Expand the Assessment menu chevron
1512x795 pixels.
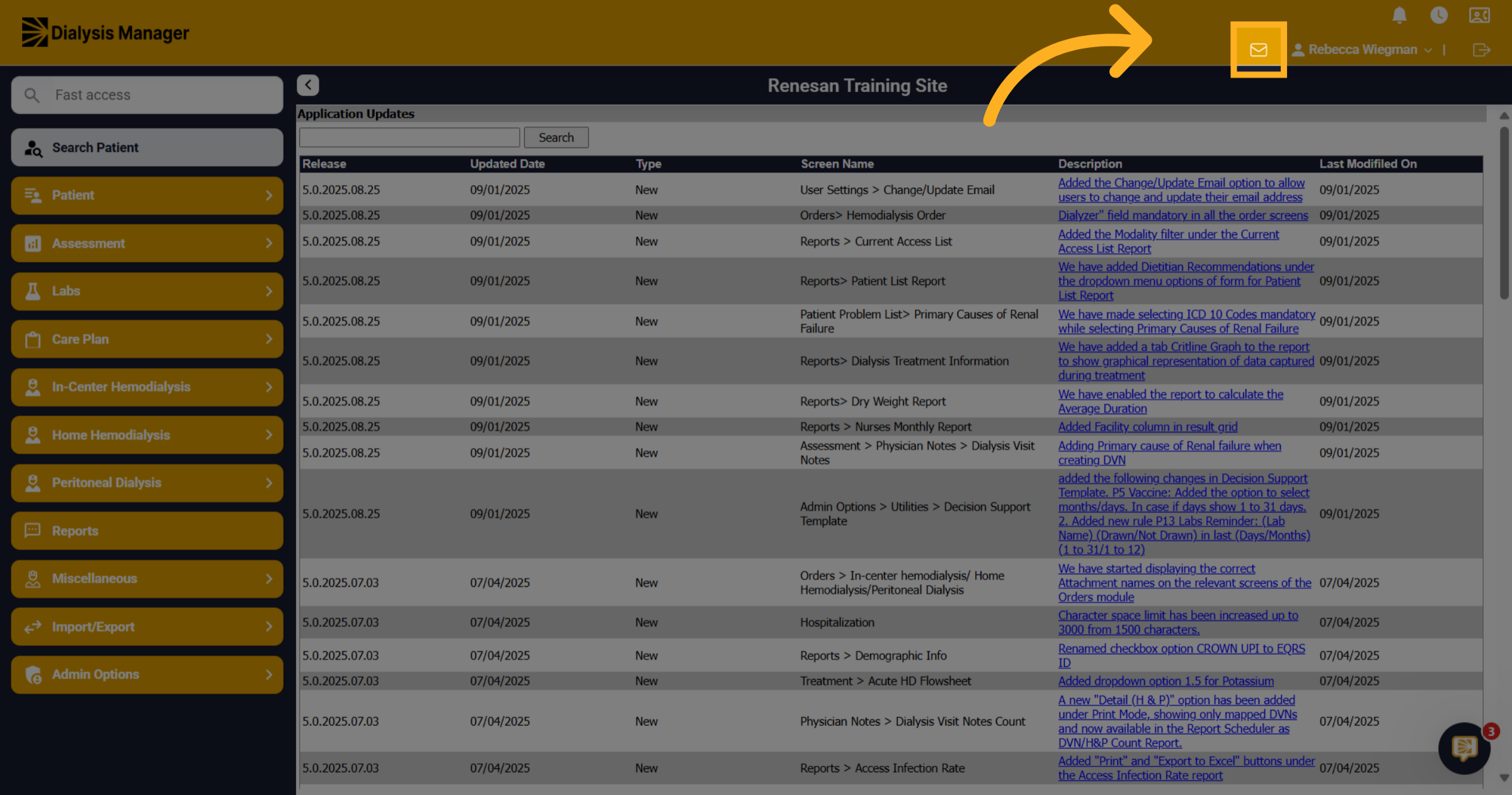(x=269, y=243)
